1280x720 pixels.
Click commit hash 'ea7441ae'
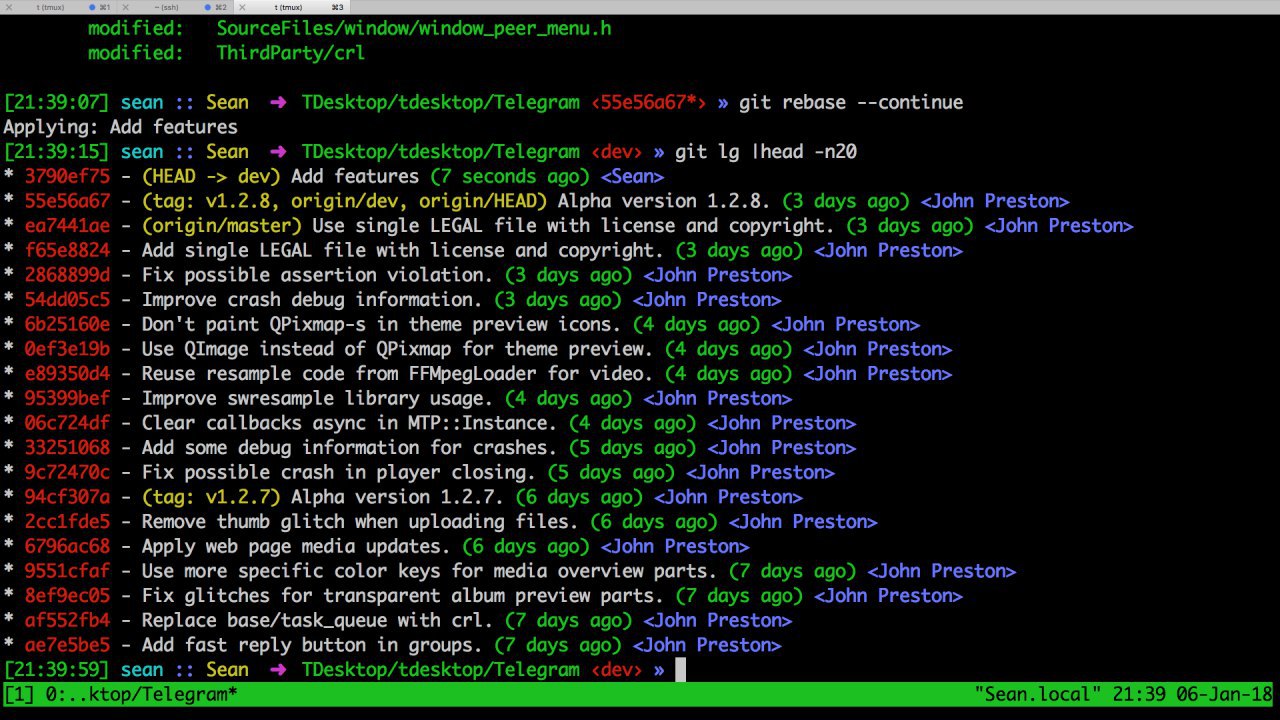coord(67,226)
